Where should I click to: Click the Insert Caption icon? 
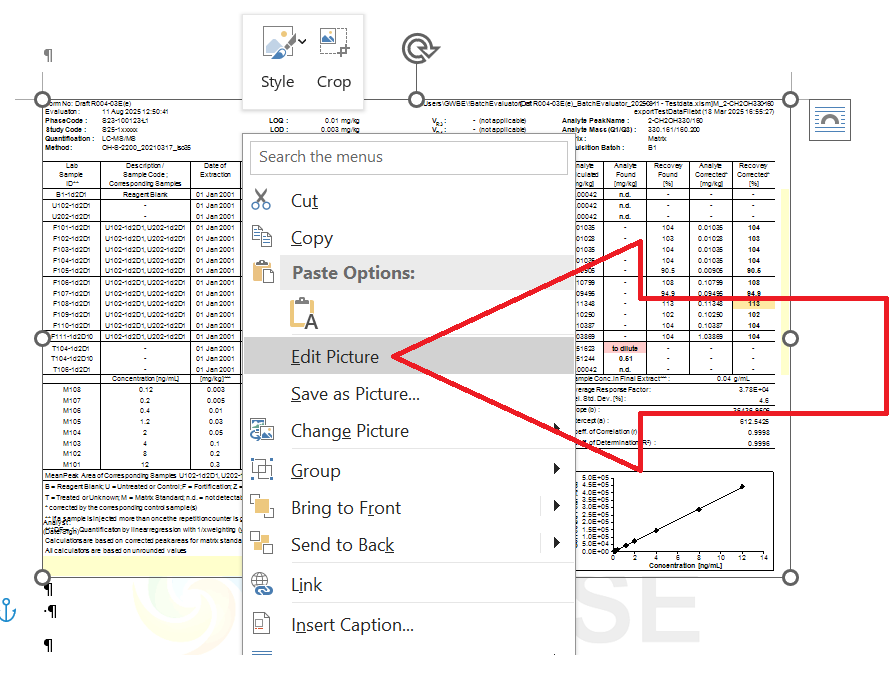point(262,624)
